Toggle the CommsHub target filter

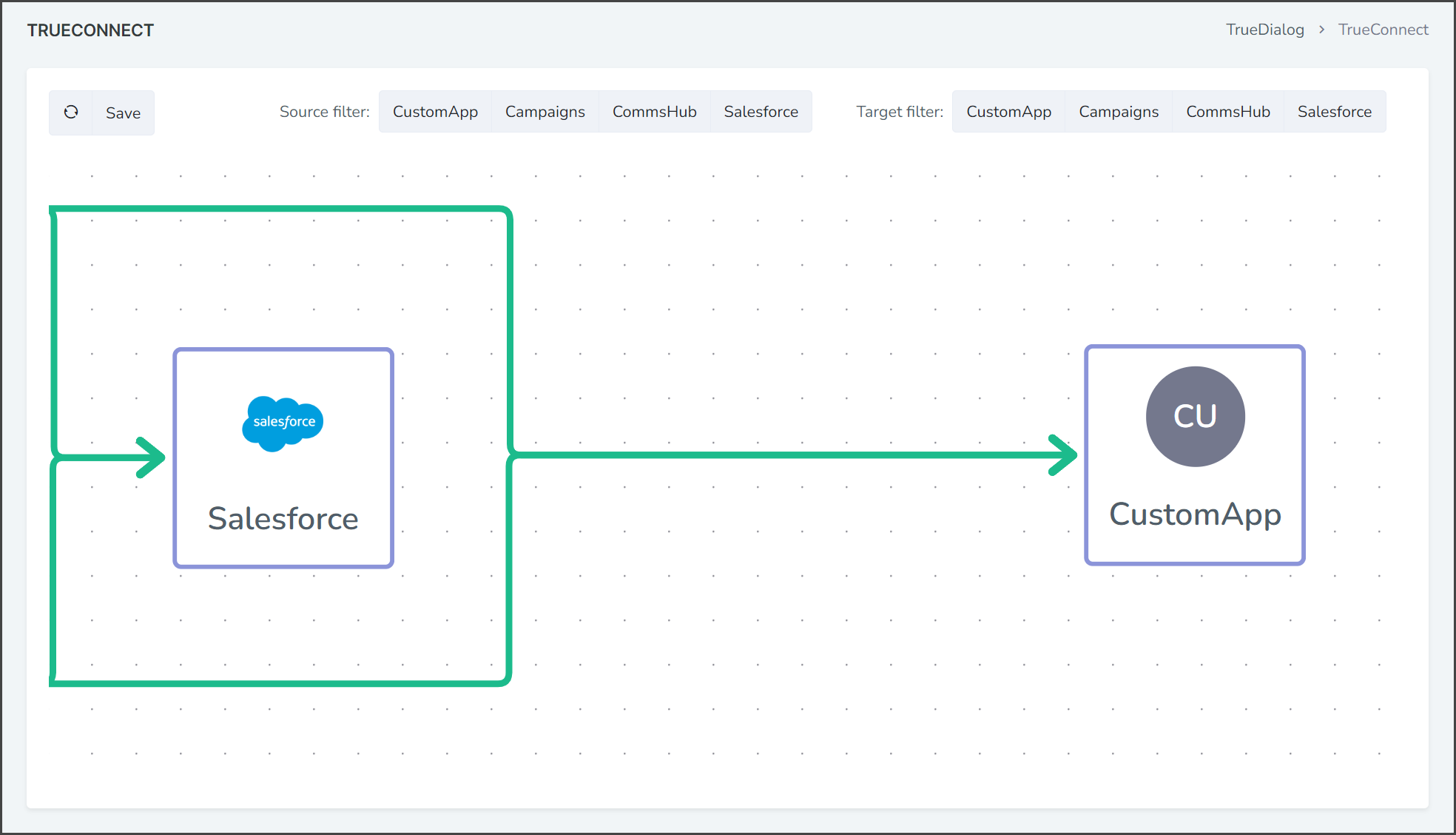pos(1228,112)
